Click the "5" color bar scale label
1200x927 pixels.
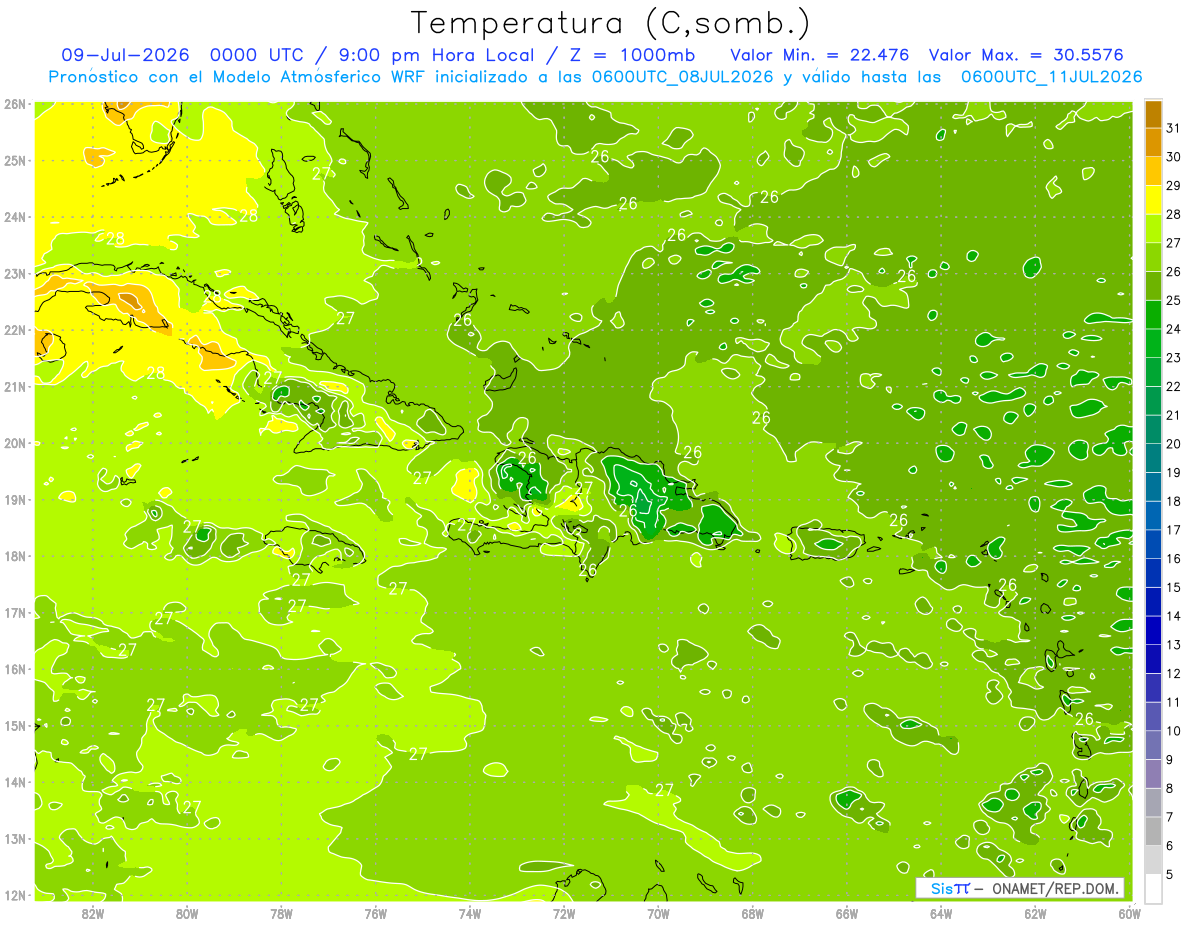pyautogui.click(x=1170, y=874)
